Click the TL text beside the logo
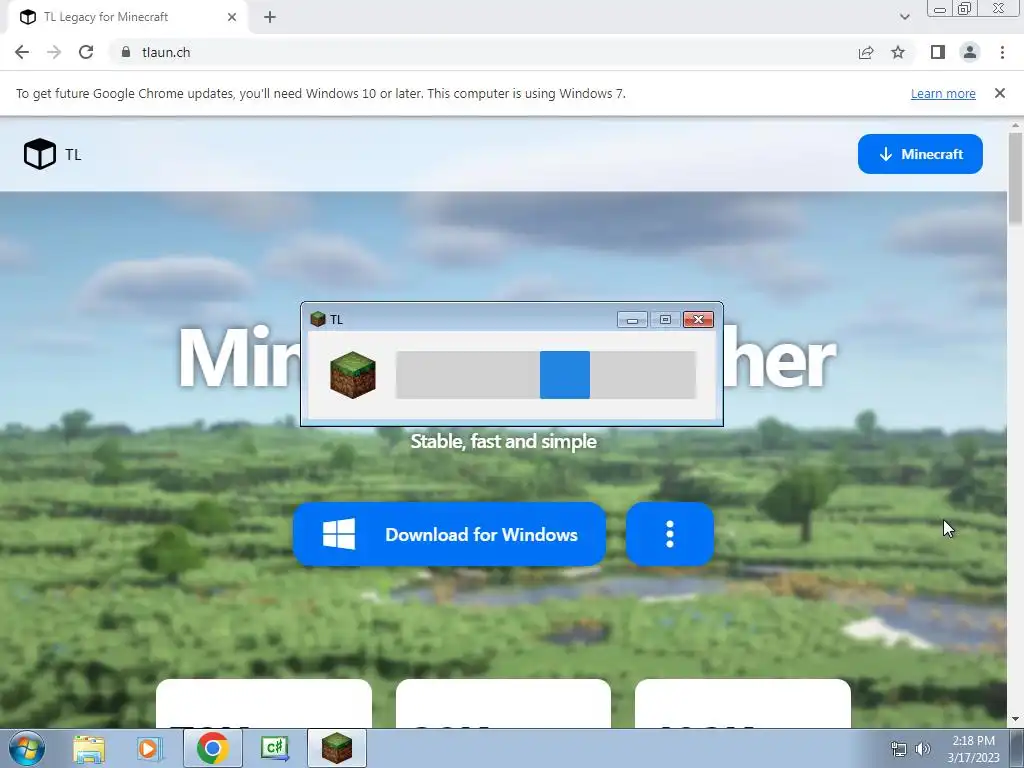 73,155
